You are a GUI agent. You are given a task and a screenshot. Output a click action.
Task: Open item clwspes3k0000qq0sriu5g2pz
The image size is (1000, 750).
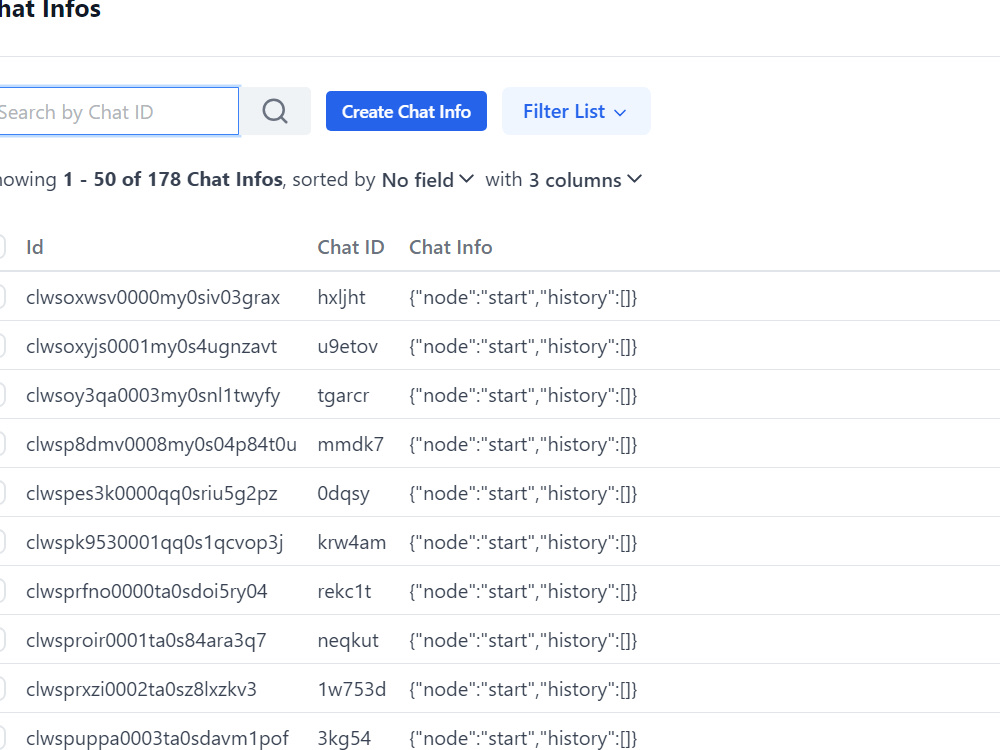[152, 494]
